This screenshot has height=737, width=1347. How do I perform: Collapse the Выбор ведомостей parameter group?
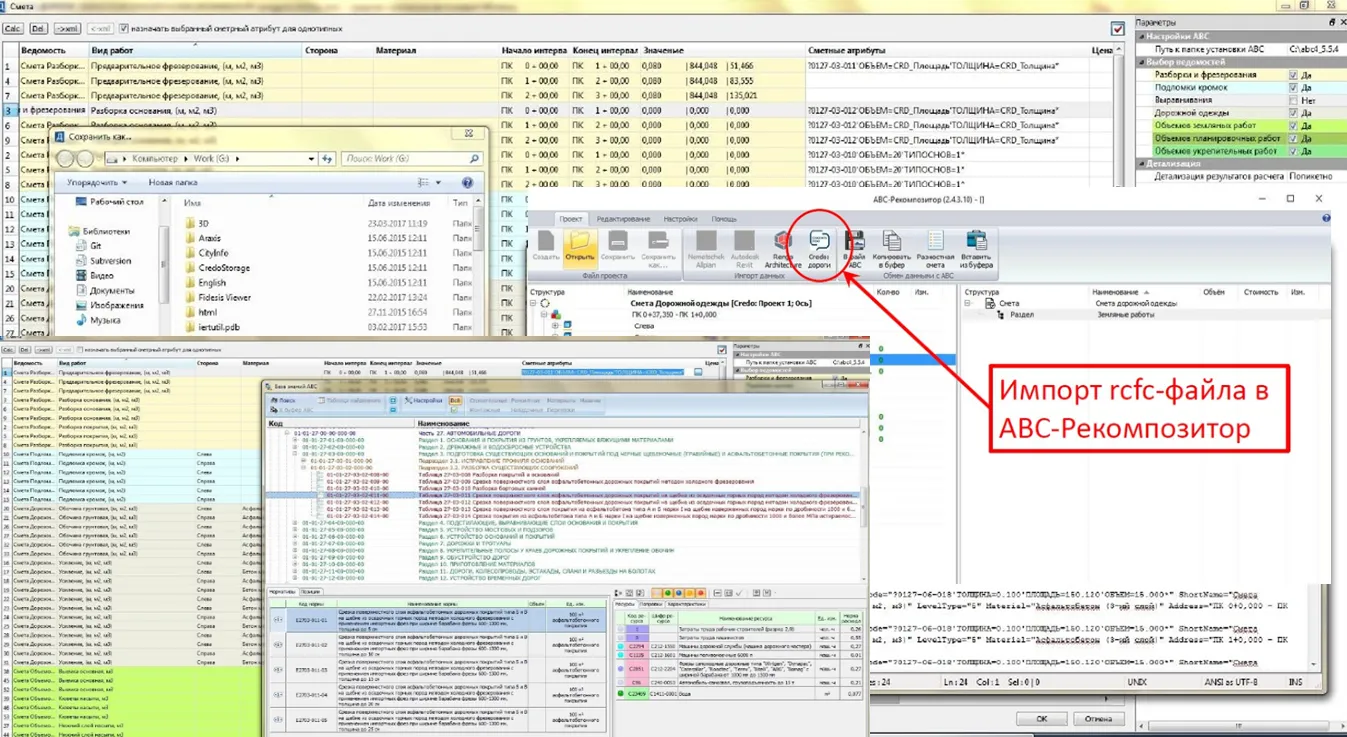(x=1141, y=62)
